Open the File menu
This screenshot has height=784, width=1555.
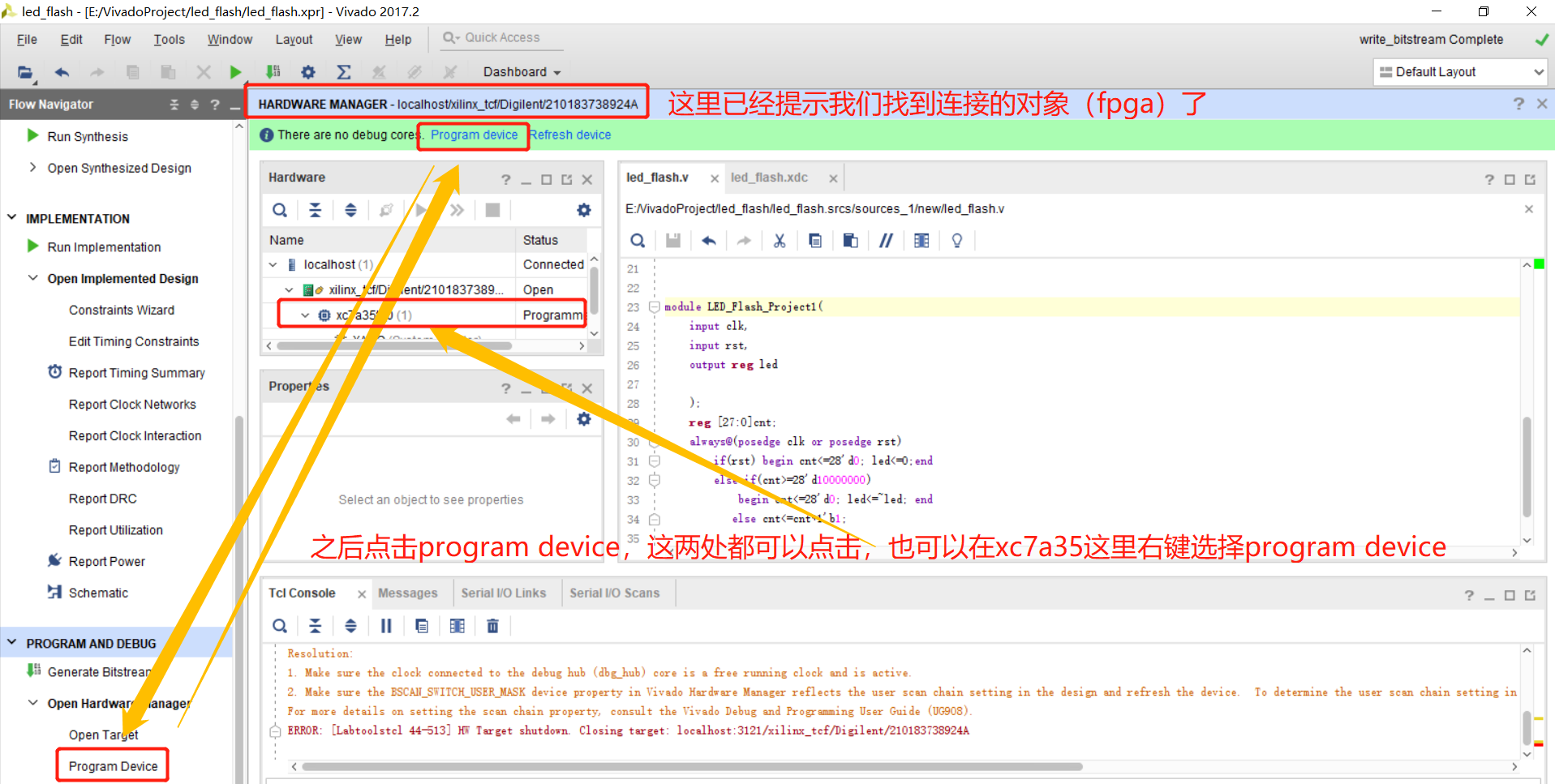pyautogui.click(x=27, y=39)
